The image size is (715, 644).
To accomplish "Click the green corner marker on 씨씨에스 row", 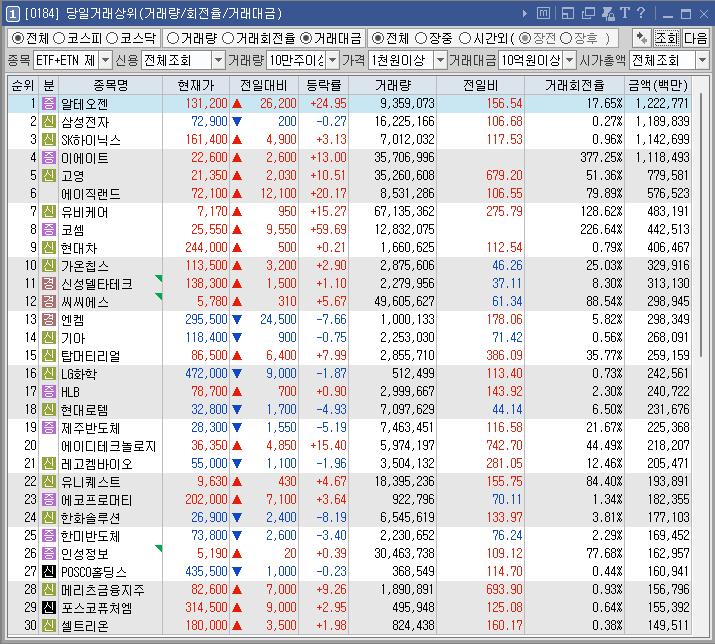I will click(159, 296).
